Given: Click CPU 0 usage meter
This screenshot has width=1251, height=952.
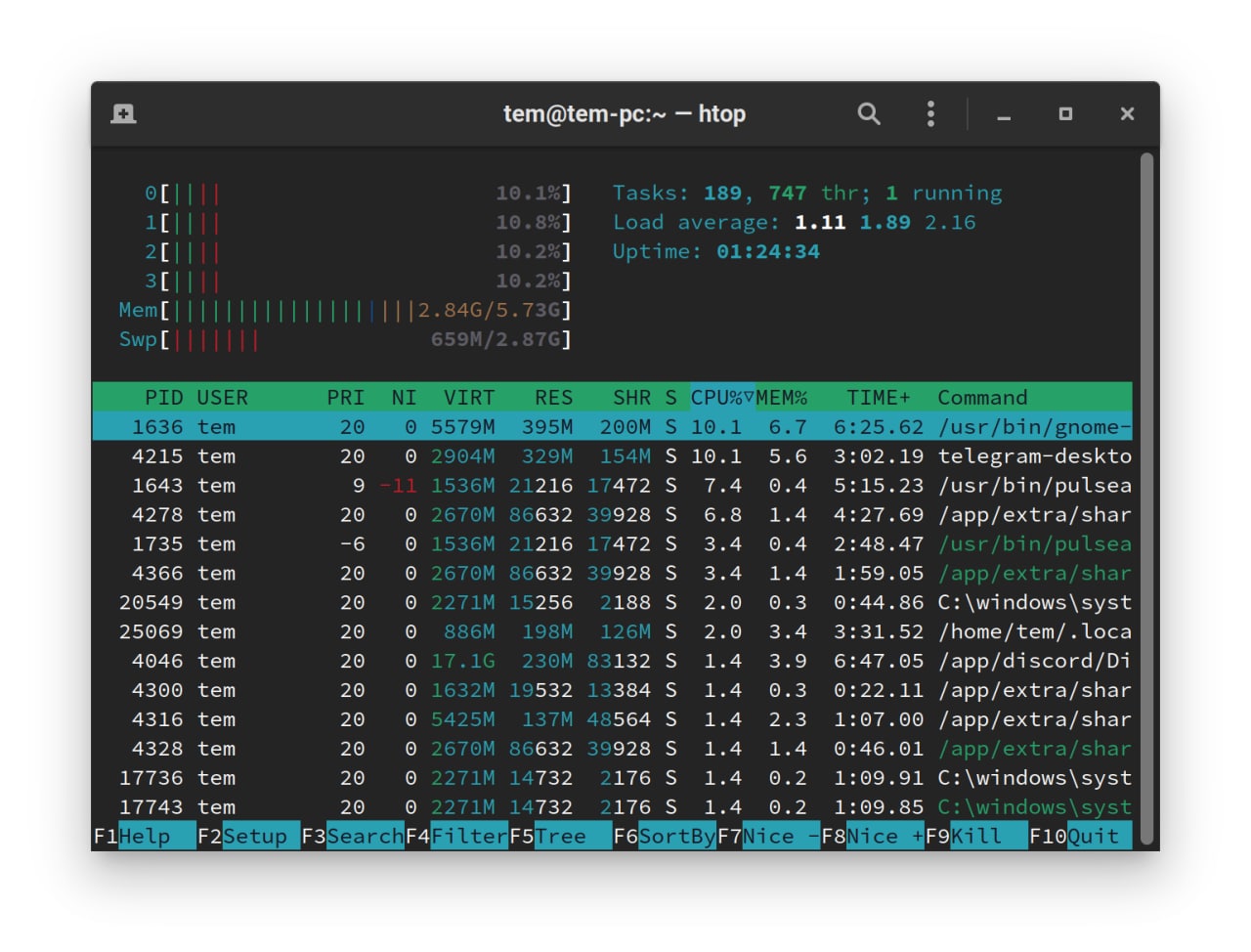Looking at the screenshot, I should pyautogui.click(x=358, y=194).
